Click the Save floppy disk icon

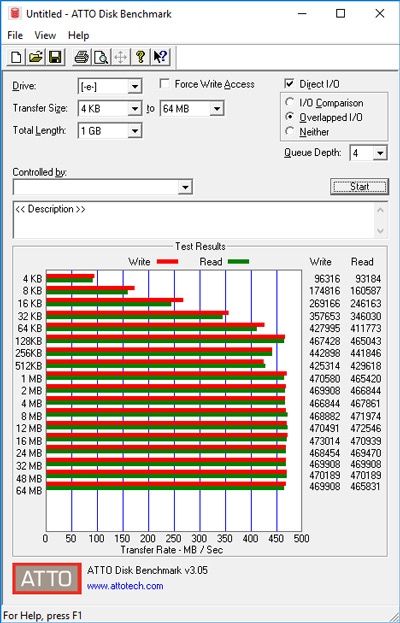click(x=55, y=57)
